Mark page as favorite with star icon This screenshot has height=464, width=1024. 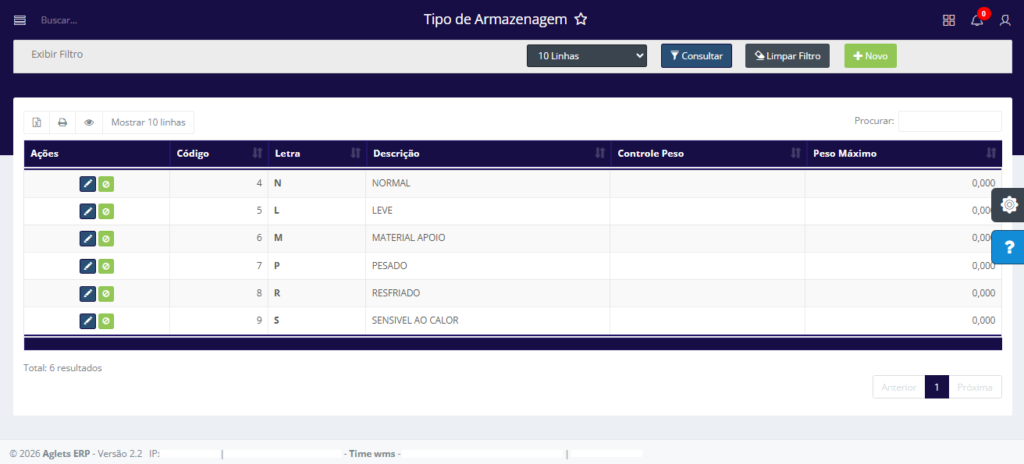581,20
